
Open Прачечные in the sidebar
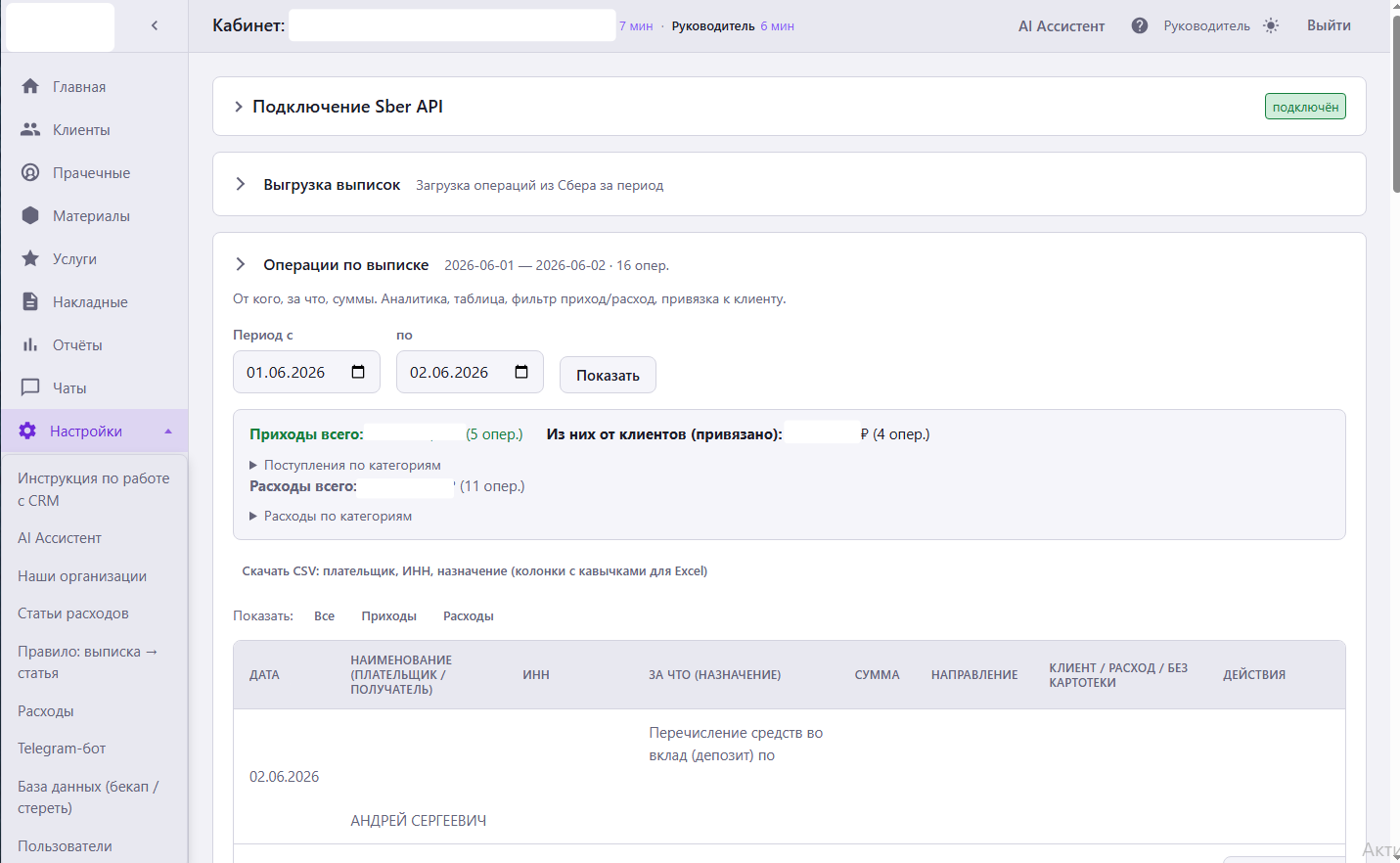tap(91, 173)
